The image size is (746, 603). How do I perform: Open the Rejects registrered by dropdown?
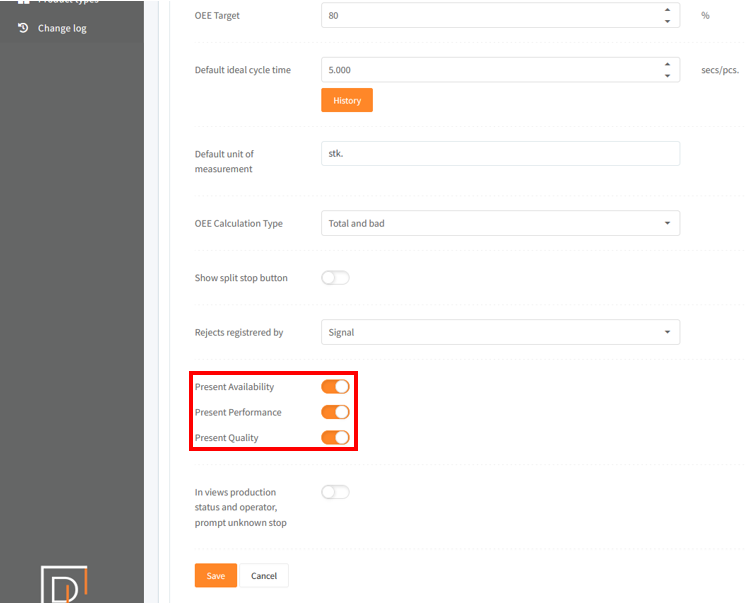501,332
